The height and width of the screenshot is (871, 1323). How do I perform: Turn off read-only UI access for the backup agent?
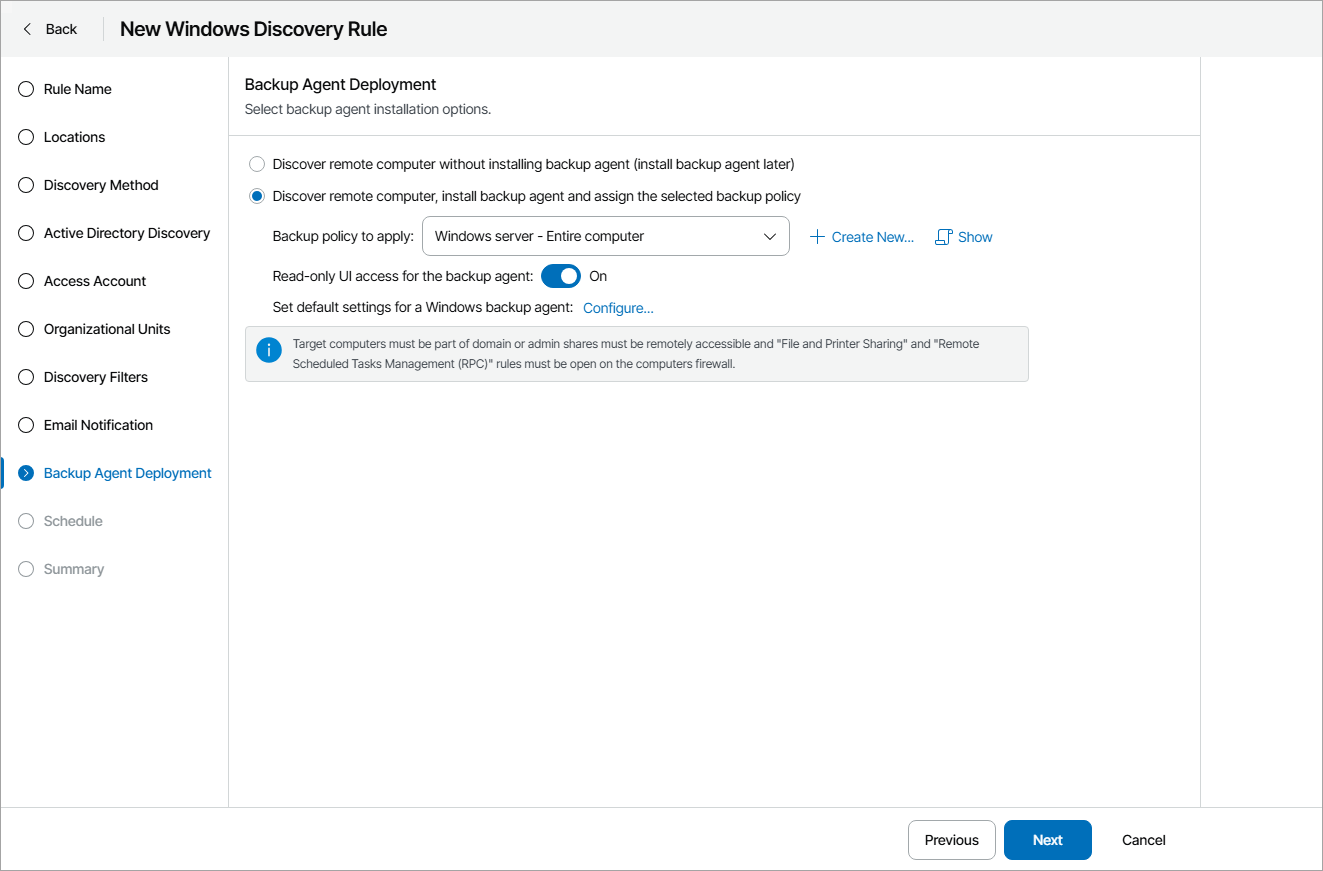[x=560, y=276]
